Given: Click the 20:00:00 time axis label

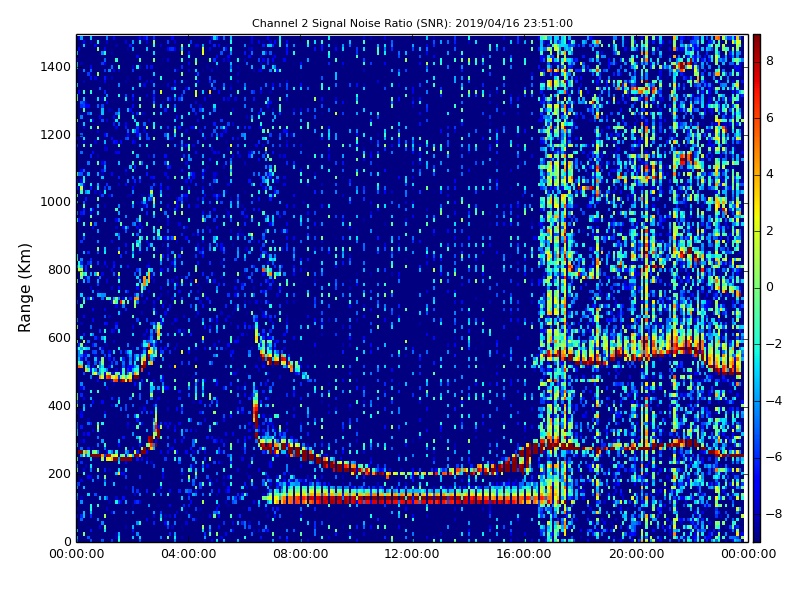Looking at the screenshot, I should coord(636,554).
